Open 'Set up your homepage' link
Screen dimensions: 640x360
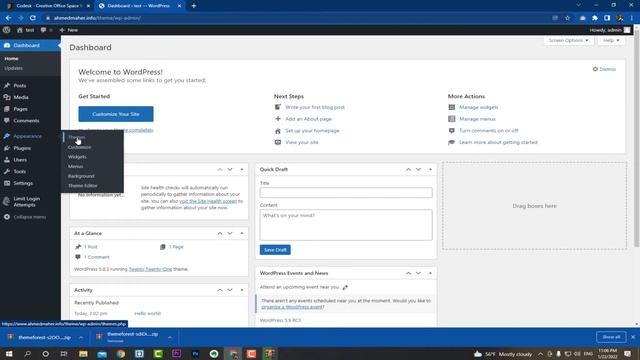pos(312,131)
